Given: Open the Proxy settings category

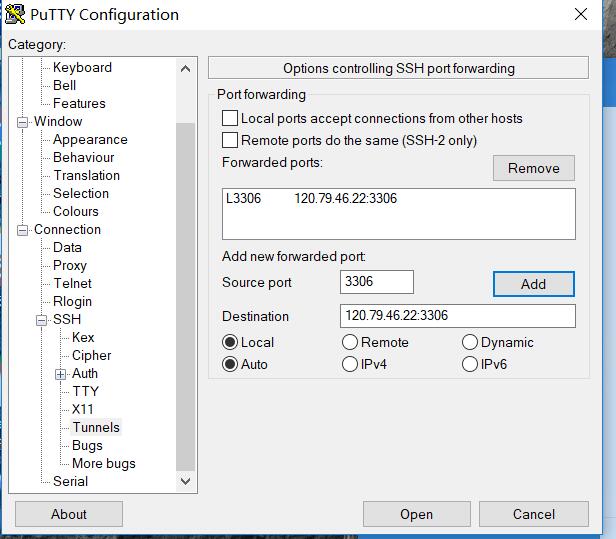Looking at the screenshot, I should click(70, 266).
